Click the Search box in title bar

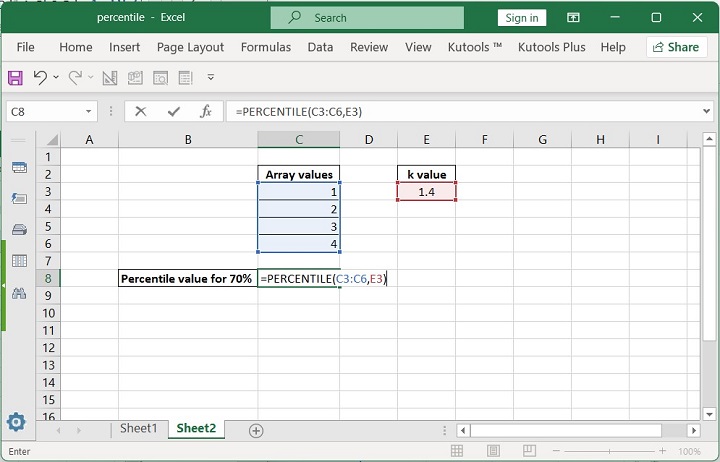367,18
